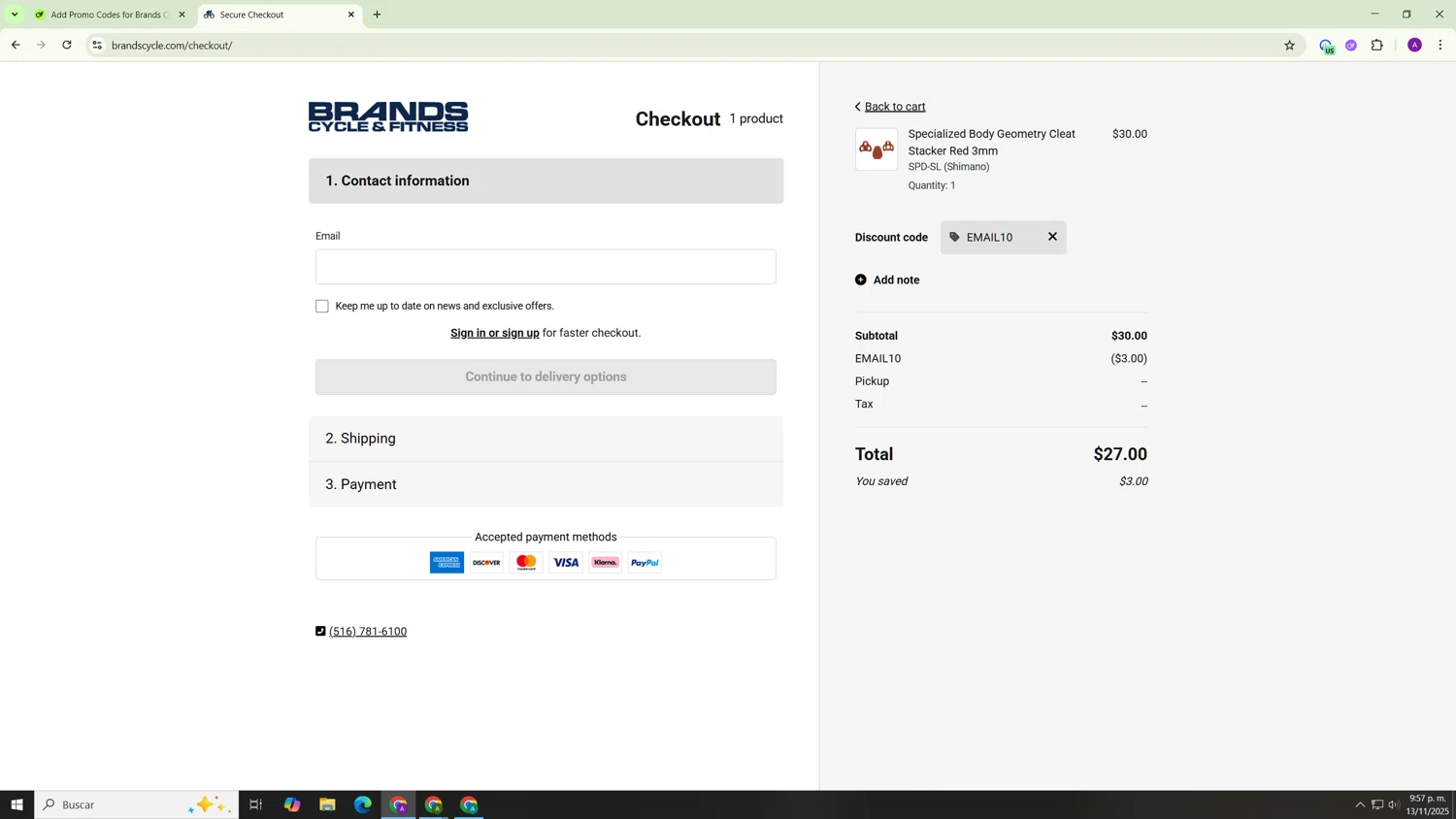The height and width of the screenshot is (819, 1456).
Task: Click the Add note label
Action: (896, 280)
